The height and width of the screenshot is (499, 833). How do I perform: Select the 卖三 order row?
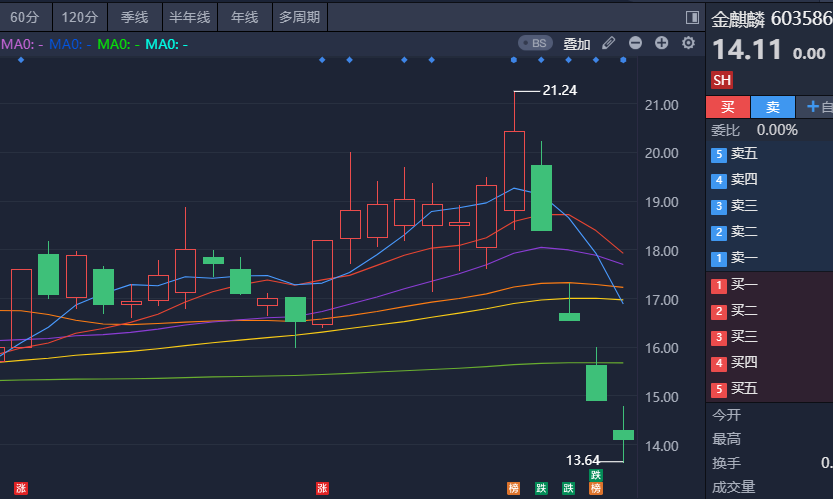tap(769, 206)
